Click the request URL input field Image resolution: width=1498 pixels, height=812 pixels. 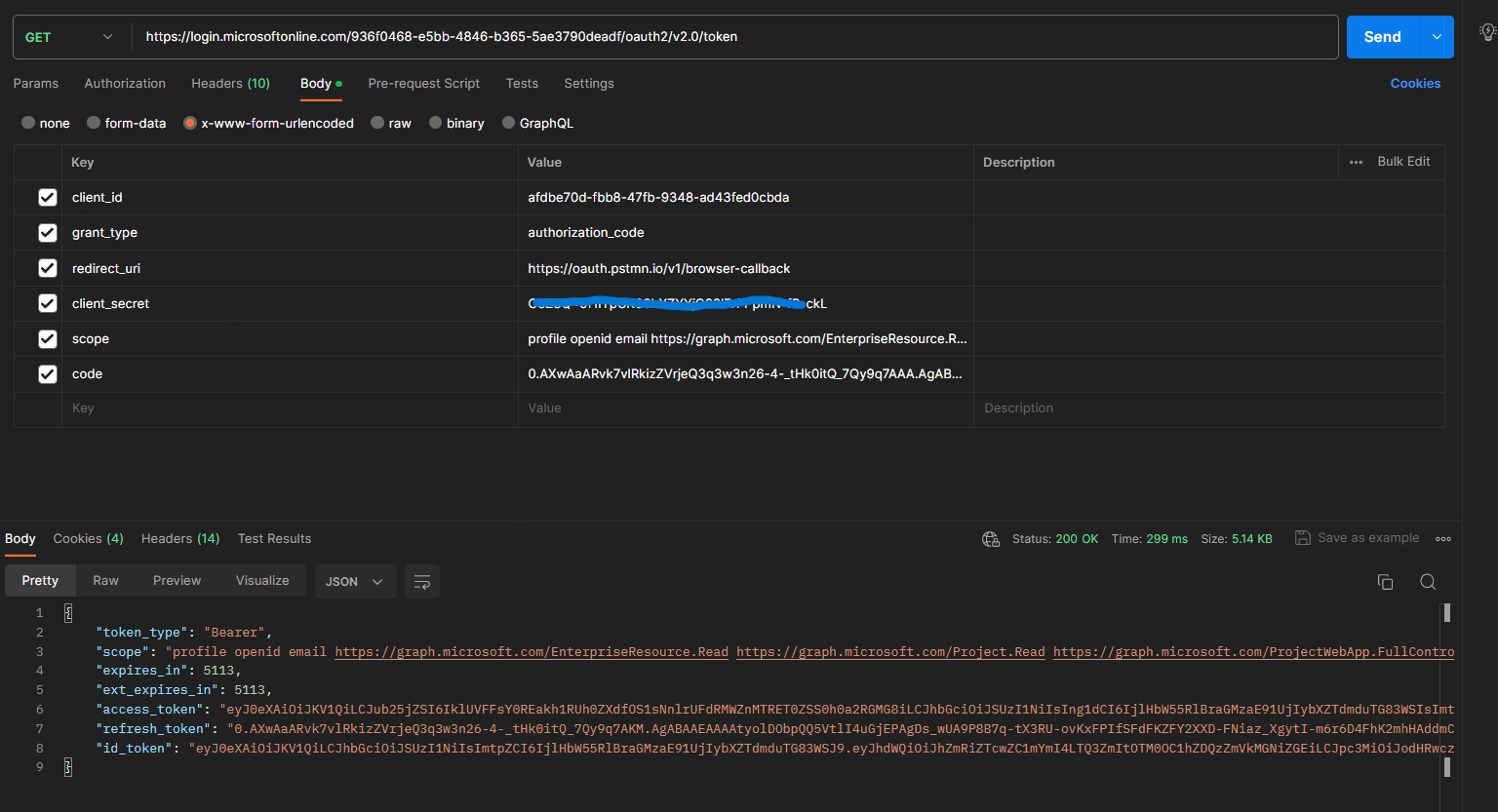pos(735,37)
